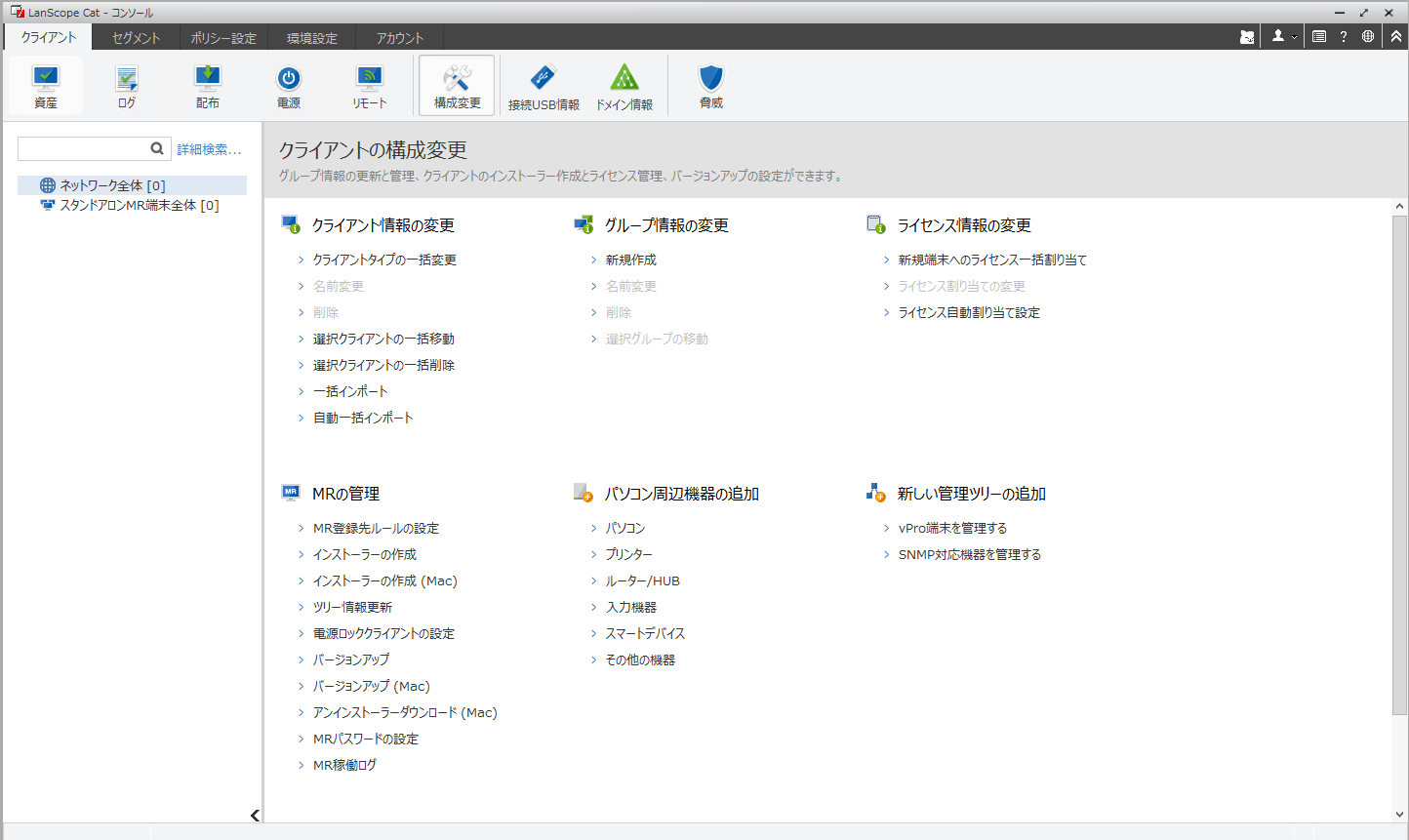Switch to the 環境設定 tab
Image resolution: width=1409 pixels, height=840 pixels.
(x=312, y=38)
